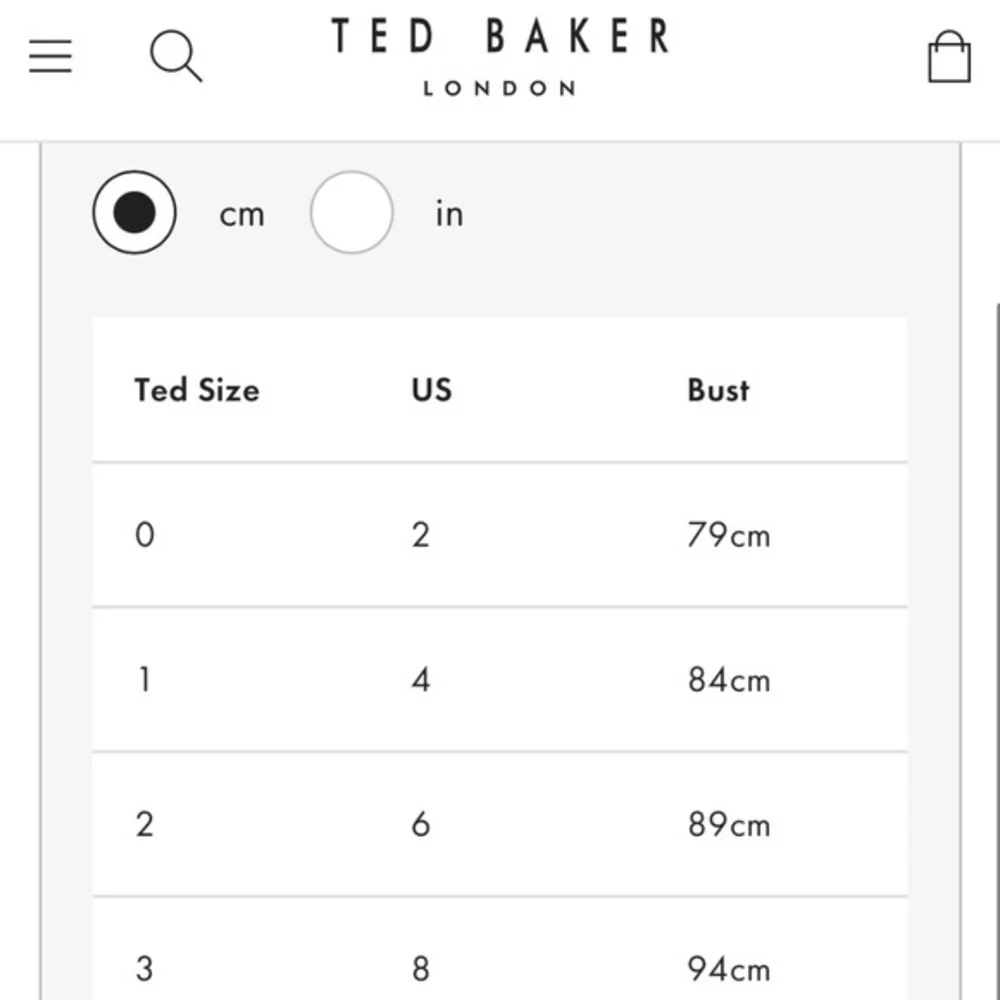Image resolution: width=1000 pixels, height=1000 pixels.
Task: Click the US size 4 cell
Action: [x=421, y=680]
